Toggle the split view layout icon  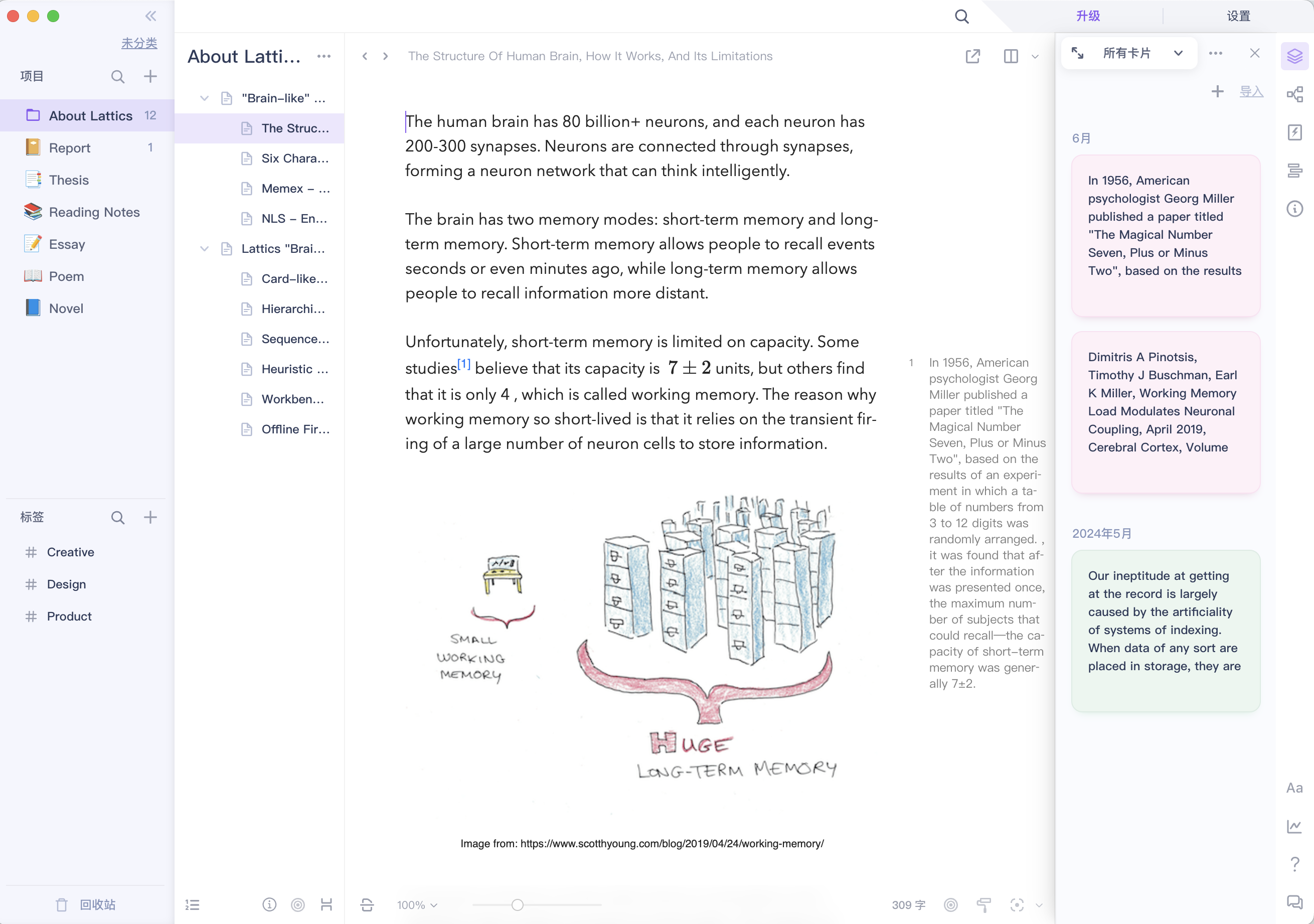1011,56
